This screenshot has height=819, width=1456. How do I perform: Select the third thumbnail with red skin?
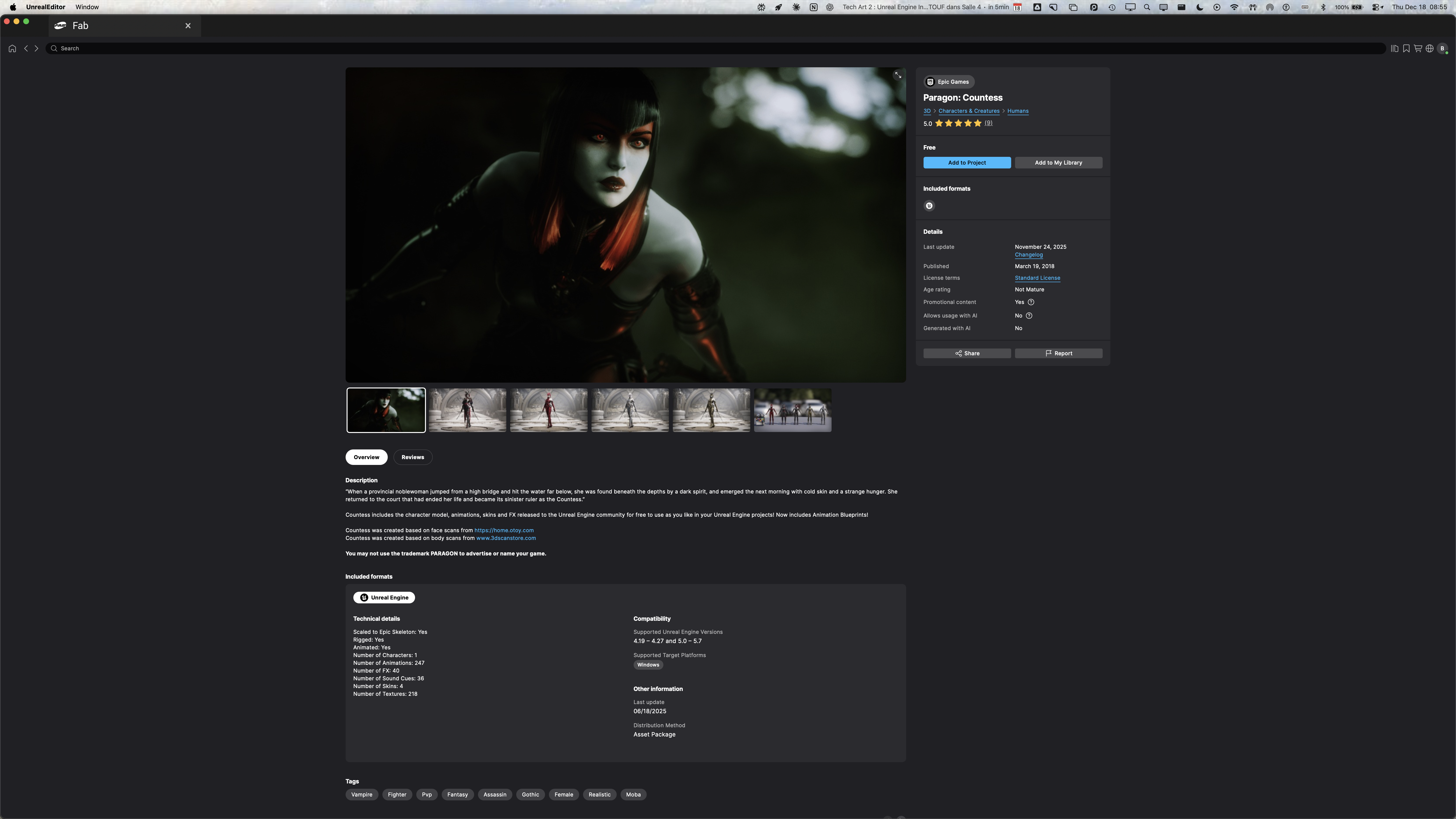tap(549, 410)
